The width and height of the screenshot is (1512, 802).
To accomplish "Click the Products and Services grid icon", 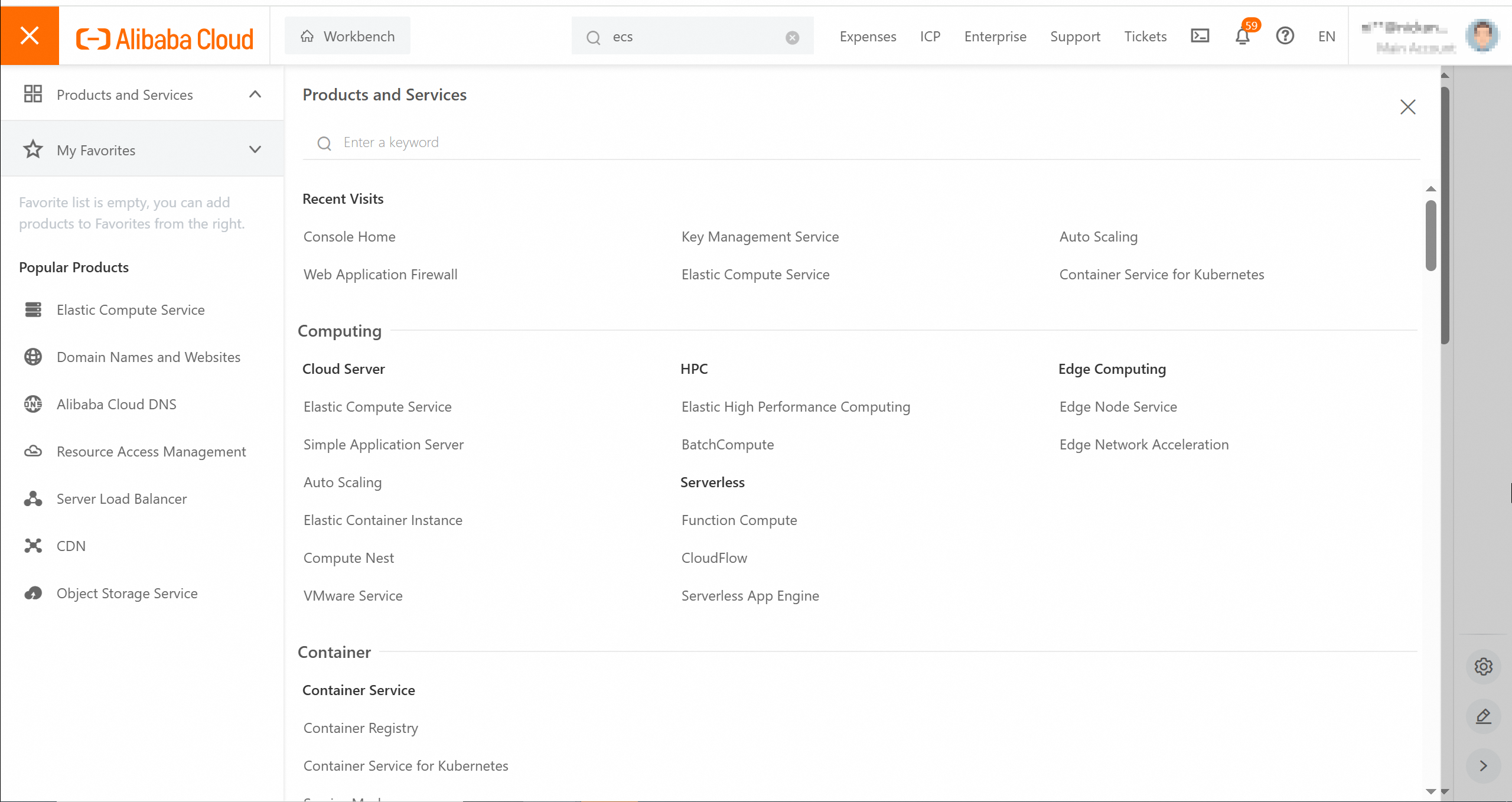I will [33, 94].
